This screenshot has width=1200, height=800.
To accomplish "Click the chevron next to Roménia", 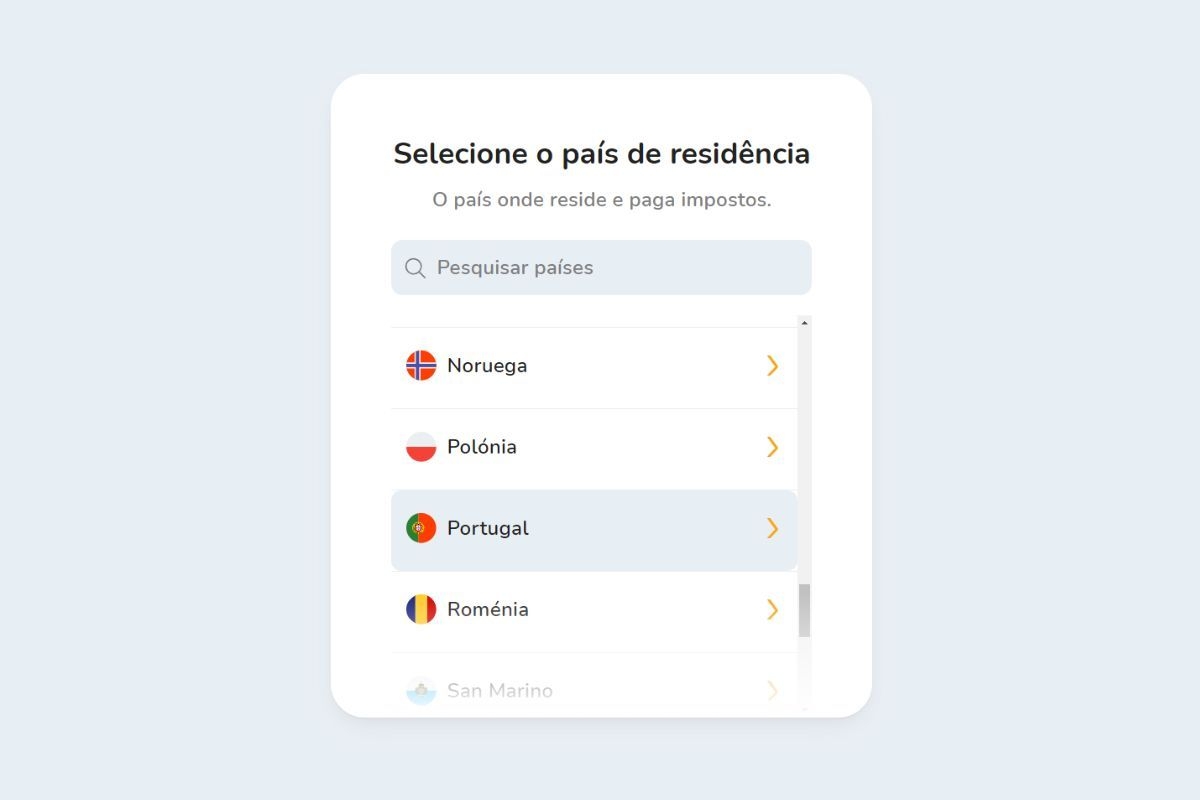I will coord(772,609).
